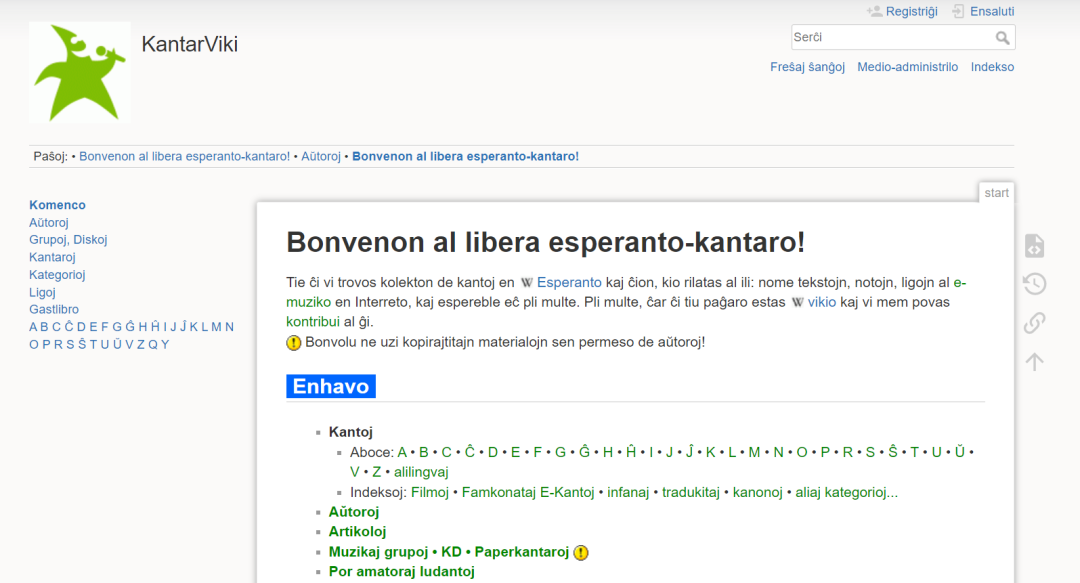Click the main heading Bonvenon al libera esperanto-kantaro!
1080x583 pixels.
tap(546, 243)
